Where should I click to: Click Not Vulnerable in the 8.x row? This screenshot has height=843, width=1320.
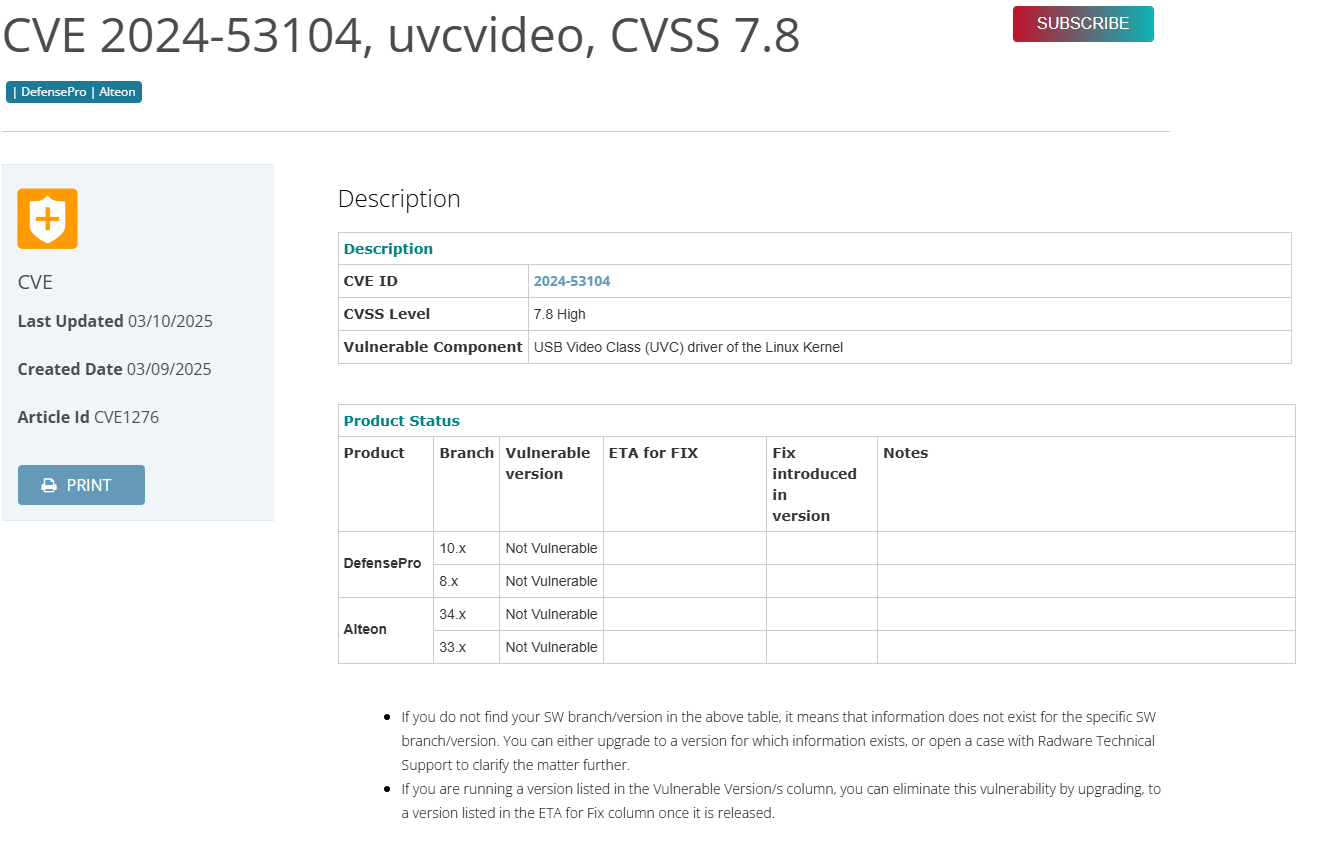tap(552, 581)
